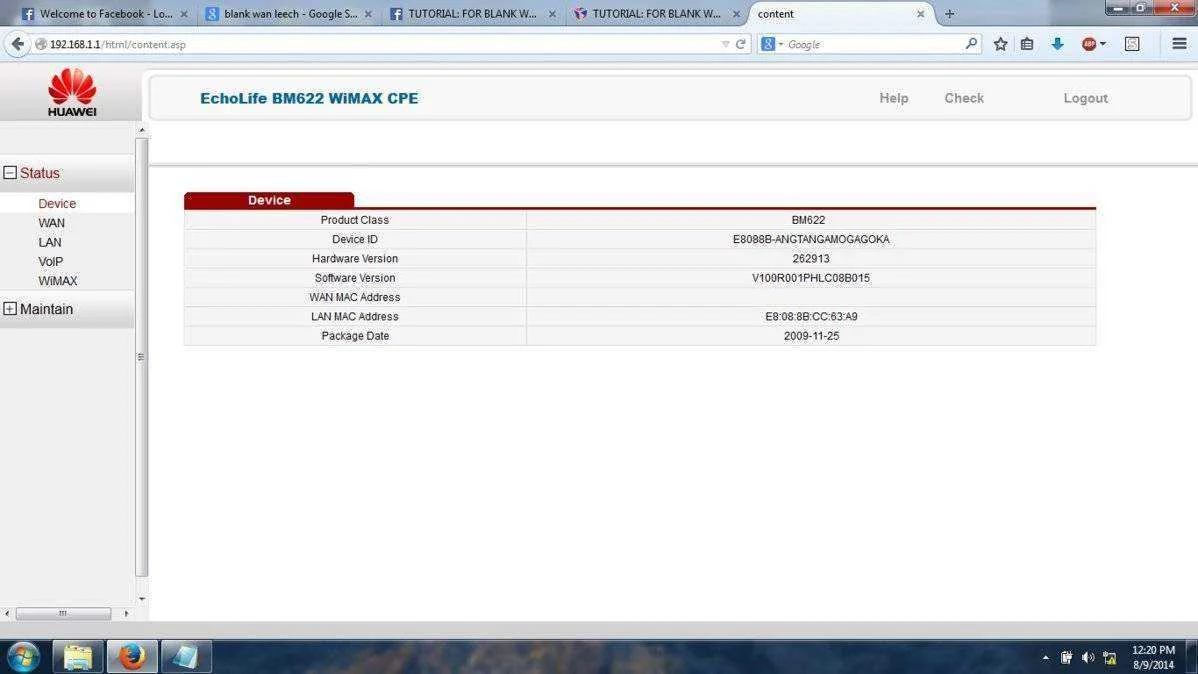Screen dimensions: 1198x674
Task: Click Product Class value BM622
Action: click(808, 220)
